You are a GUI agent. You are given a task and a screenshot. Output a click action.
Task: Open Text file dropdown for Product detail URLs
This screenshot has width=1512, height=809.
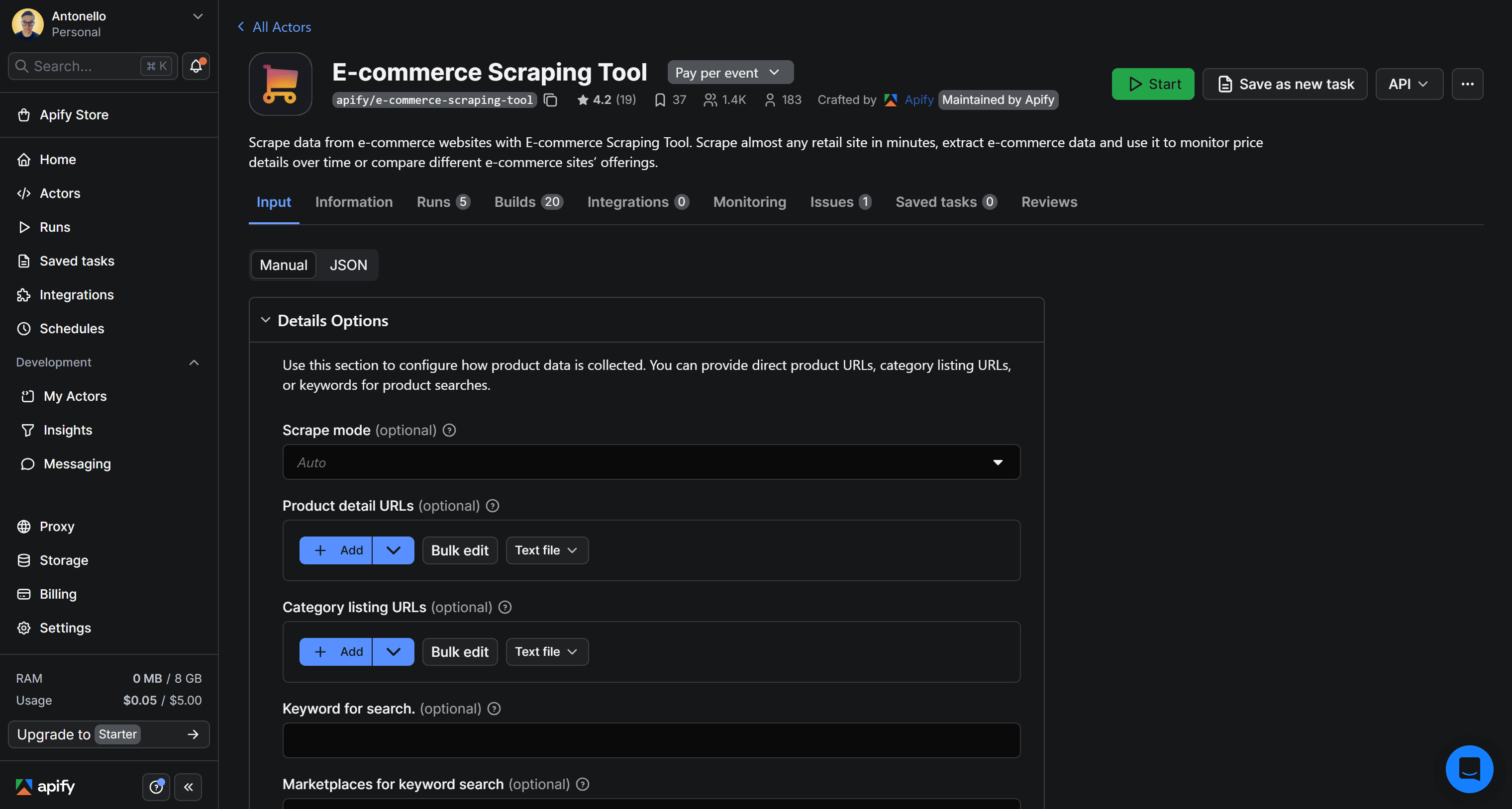click(546, 550)
